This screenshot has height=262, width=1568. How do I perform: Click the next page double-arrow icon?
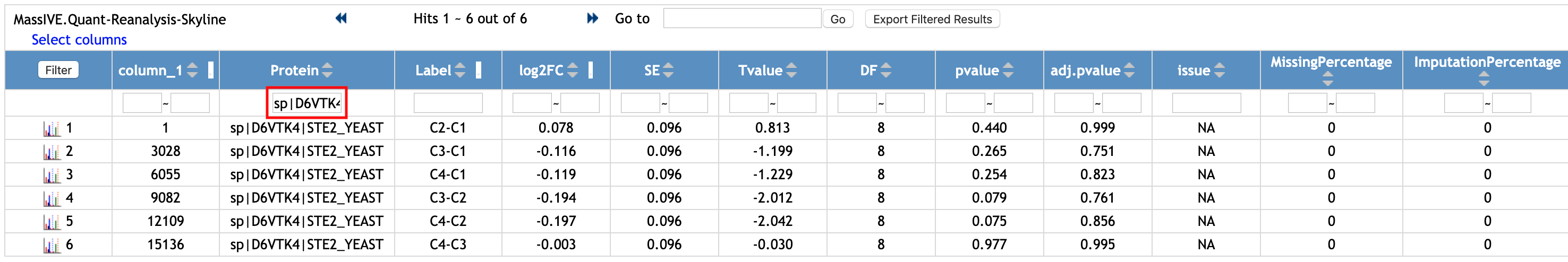point(592,18)
